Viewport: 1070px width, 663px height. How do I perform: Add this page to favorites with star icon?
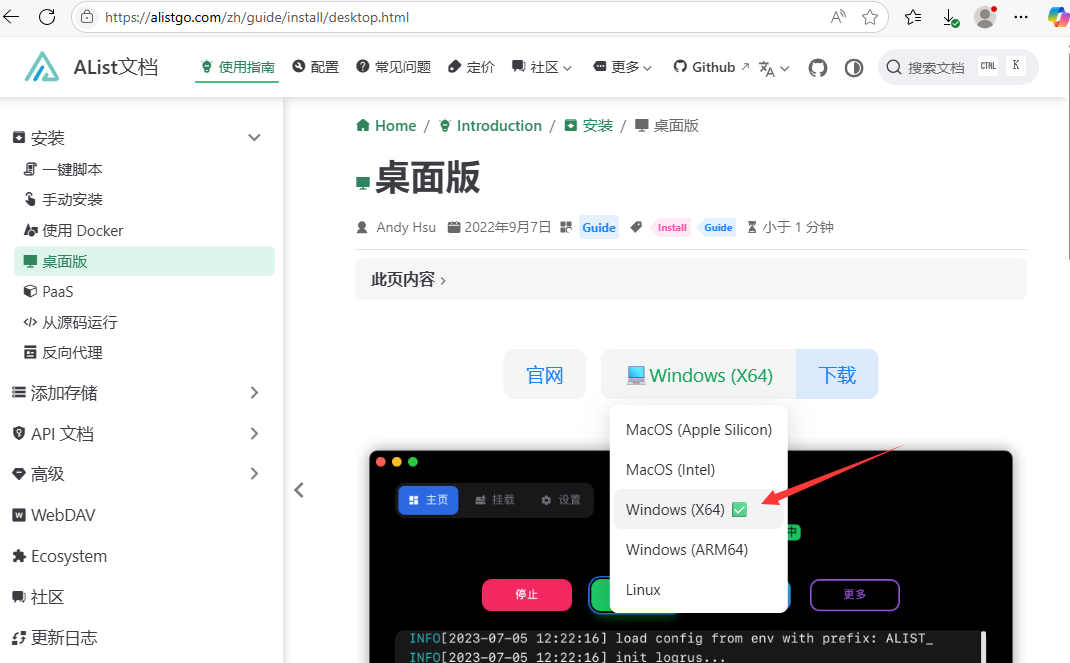(870, 17)
